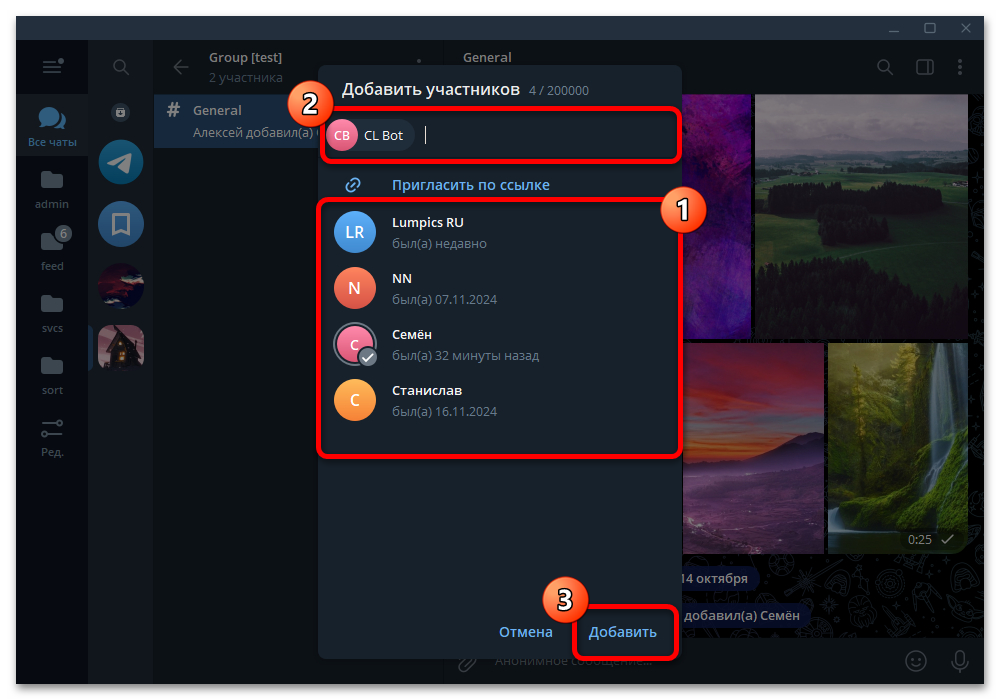
Task: Remove the CL Bot chip from selection
Action: coord(370,135)
